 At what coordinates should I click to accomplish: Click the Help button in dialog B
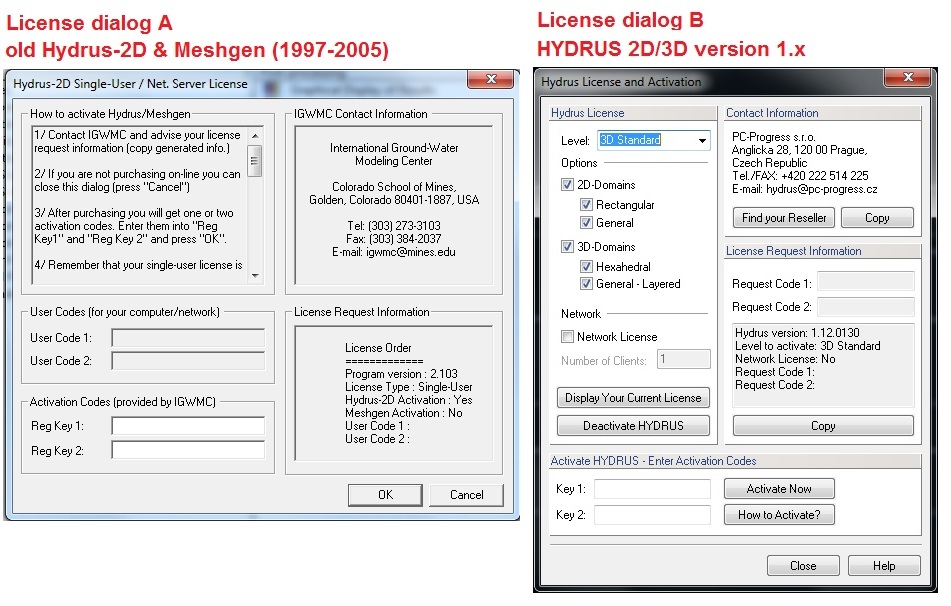coord(884,566)
